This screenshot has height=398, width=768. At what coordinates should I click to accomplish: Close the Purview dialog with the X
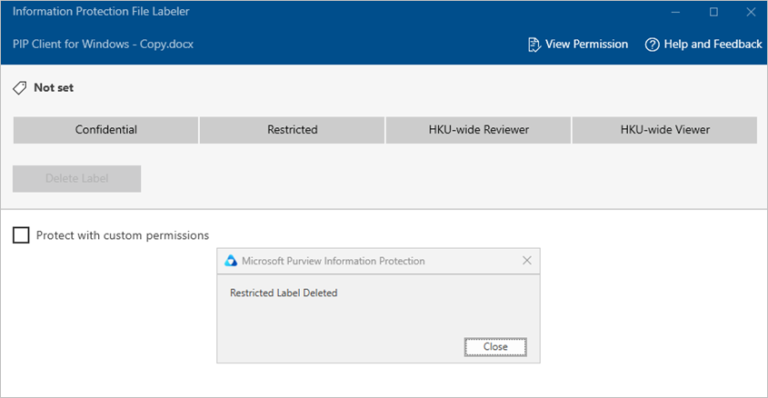[x=527, y=260]
